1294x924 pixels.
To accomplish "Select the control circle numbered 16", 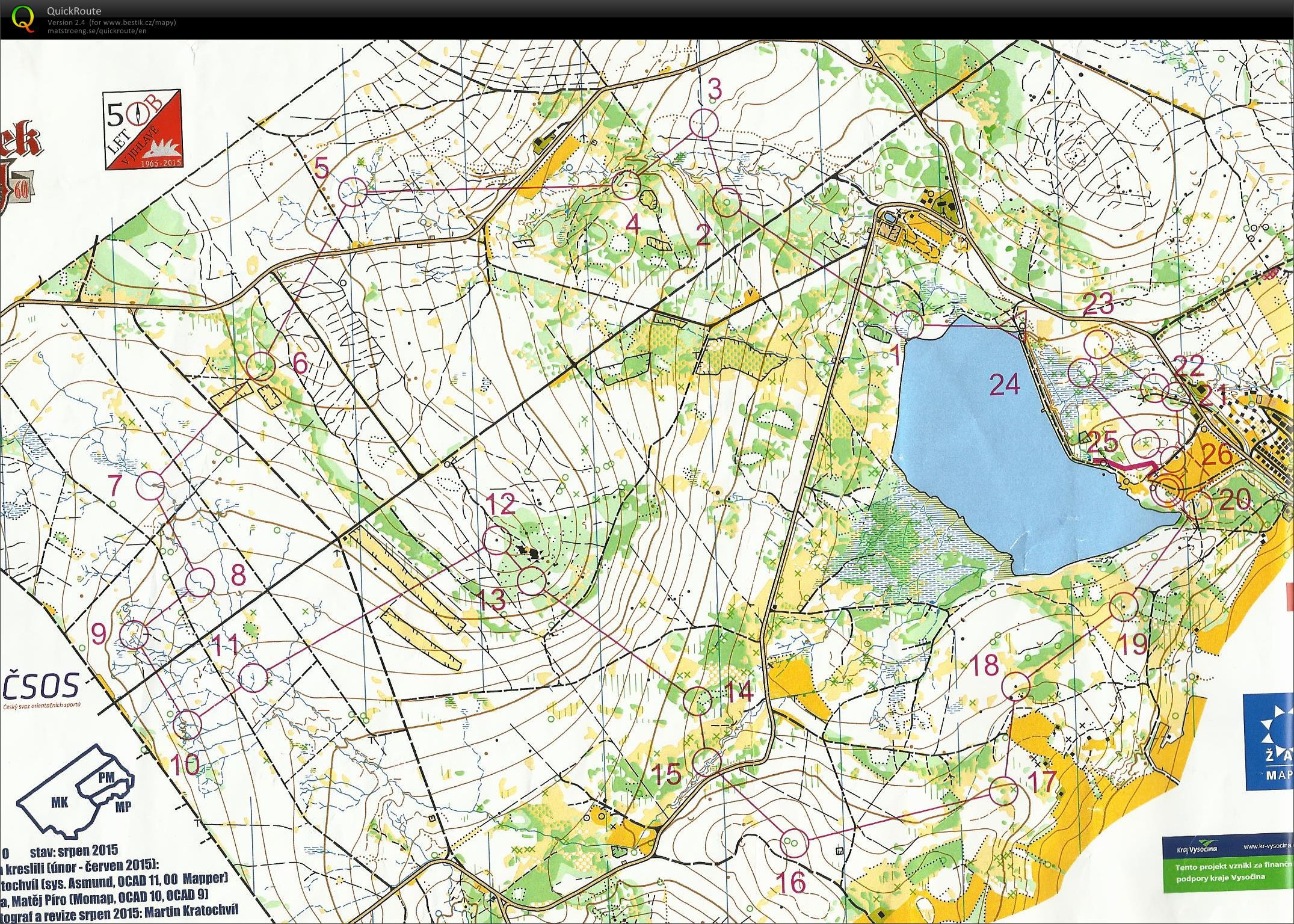I will [793, 843].
